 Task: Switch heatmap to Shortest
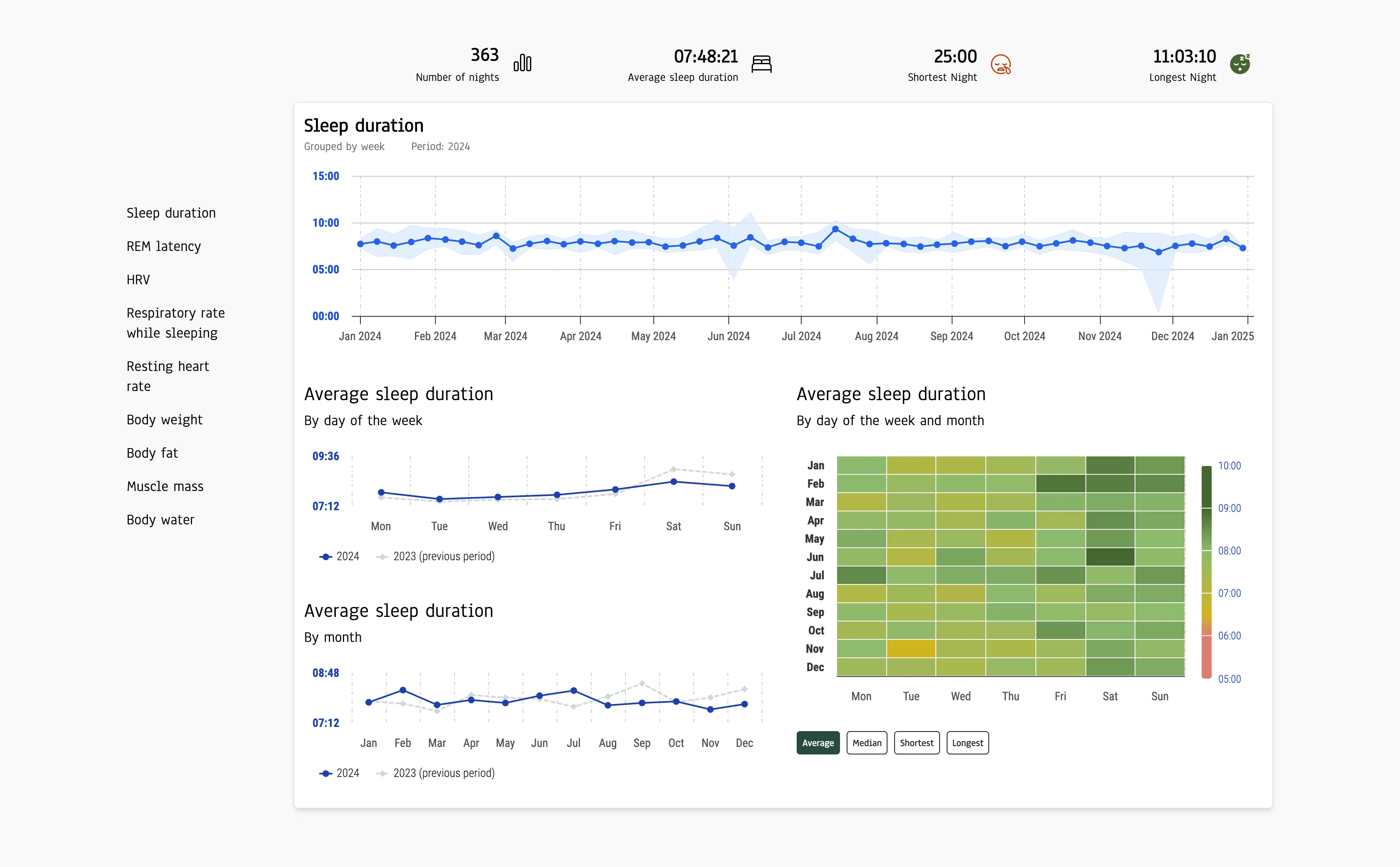(916, 743)
